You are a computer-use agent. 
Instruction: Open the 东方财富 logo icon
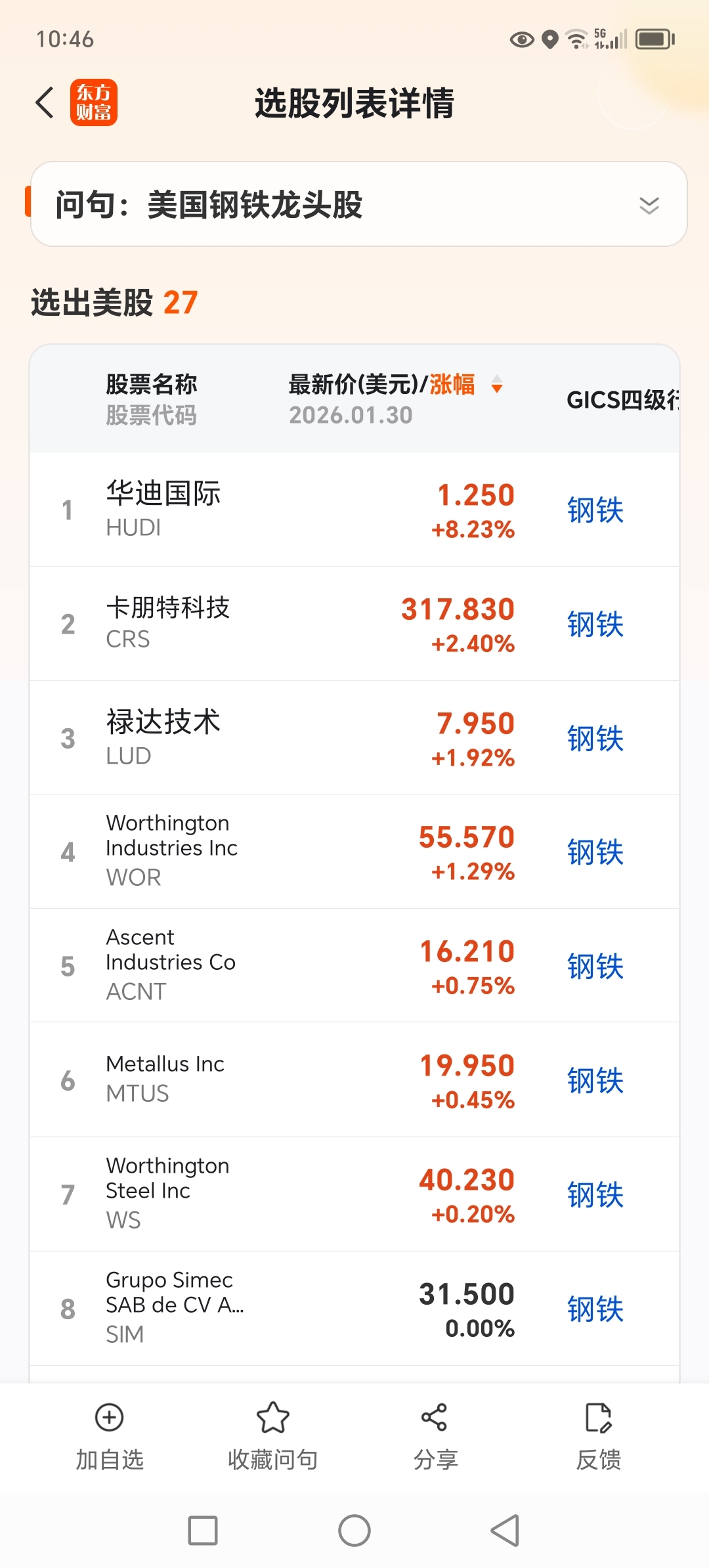click(94, 103)
